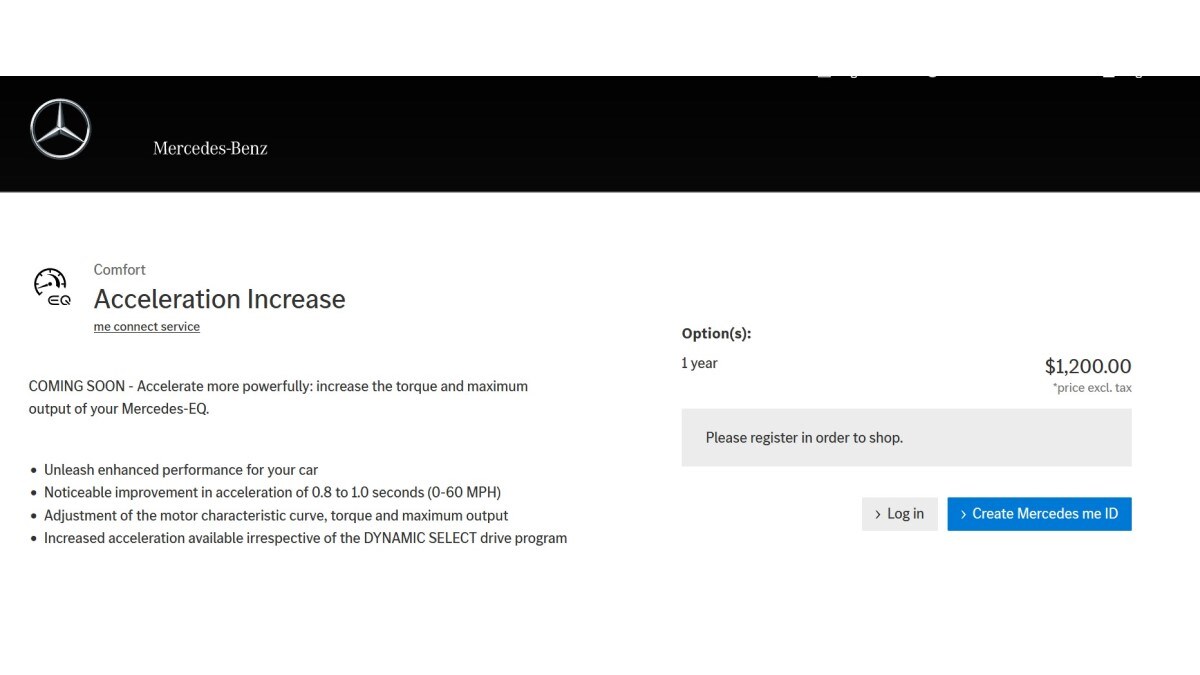Open the me connect service link
This screenshot has width=1200, height=675.
pyautogui.click(x=146, y=326)
